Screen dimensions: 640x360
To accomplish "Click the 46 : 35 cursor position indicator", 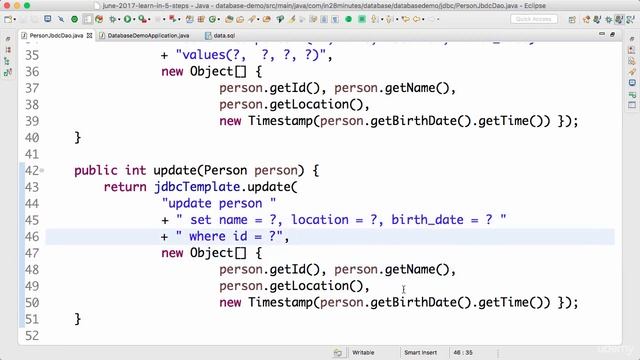I will pos(463,352).
